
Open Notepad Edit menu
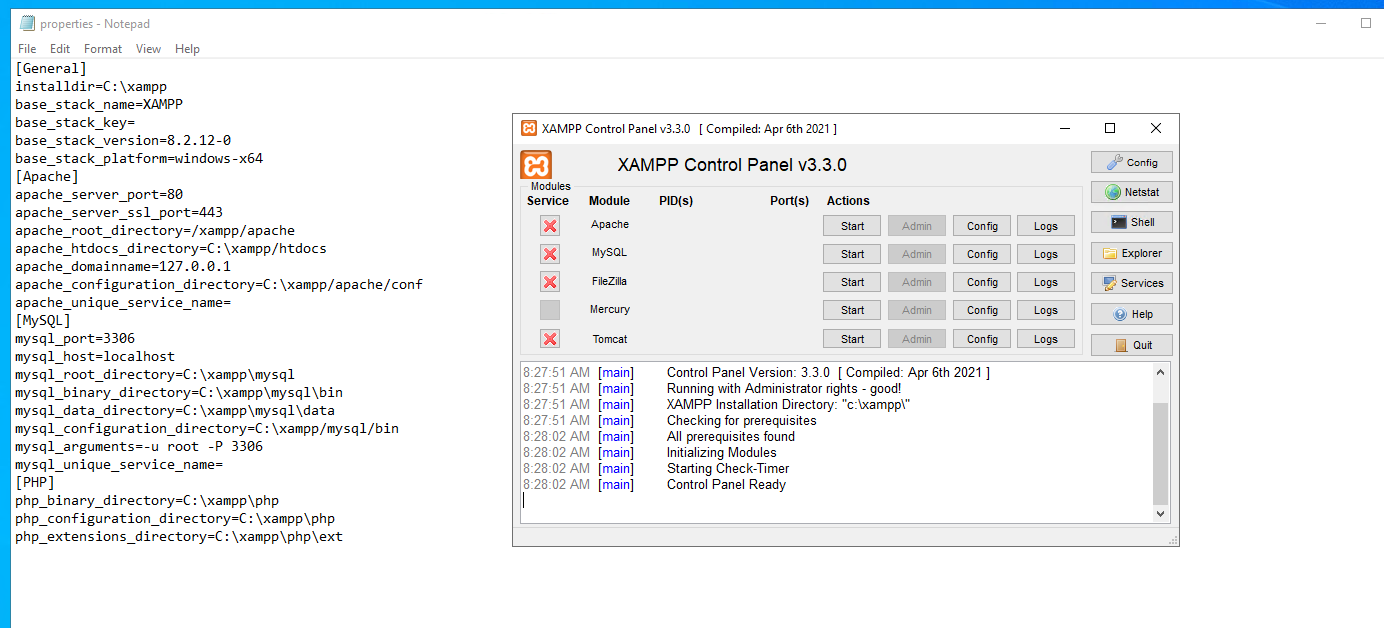click(x=60, y=49)
